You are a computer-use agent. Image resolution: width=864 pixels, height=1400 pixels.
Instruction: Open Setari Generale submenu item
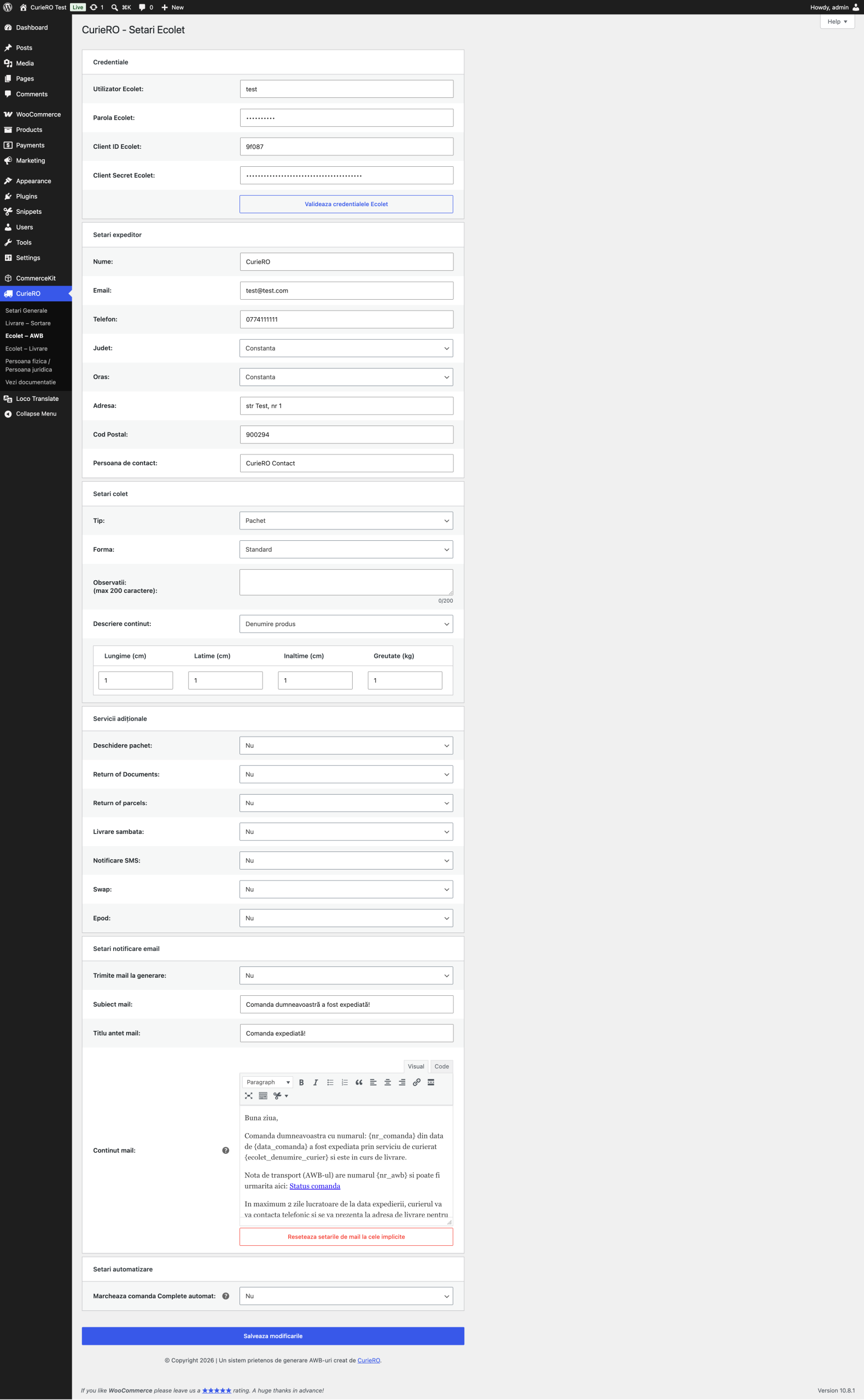tap(26, 311)
